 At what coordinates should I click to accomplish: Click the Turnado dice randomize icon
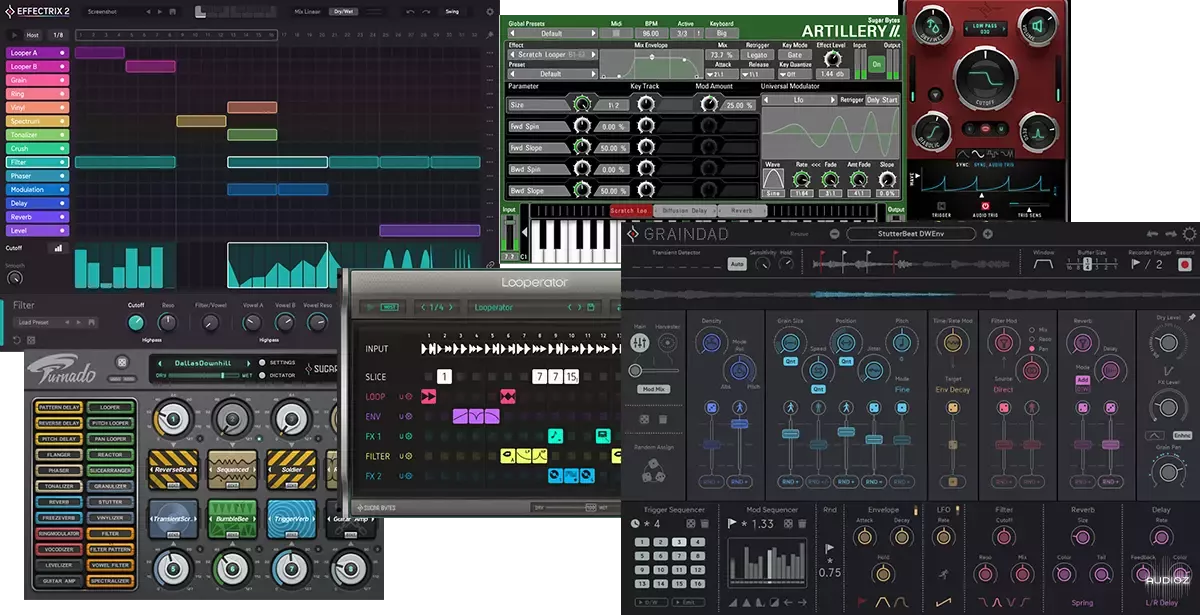122,363
